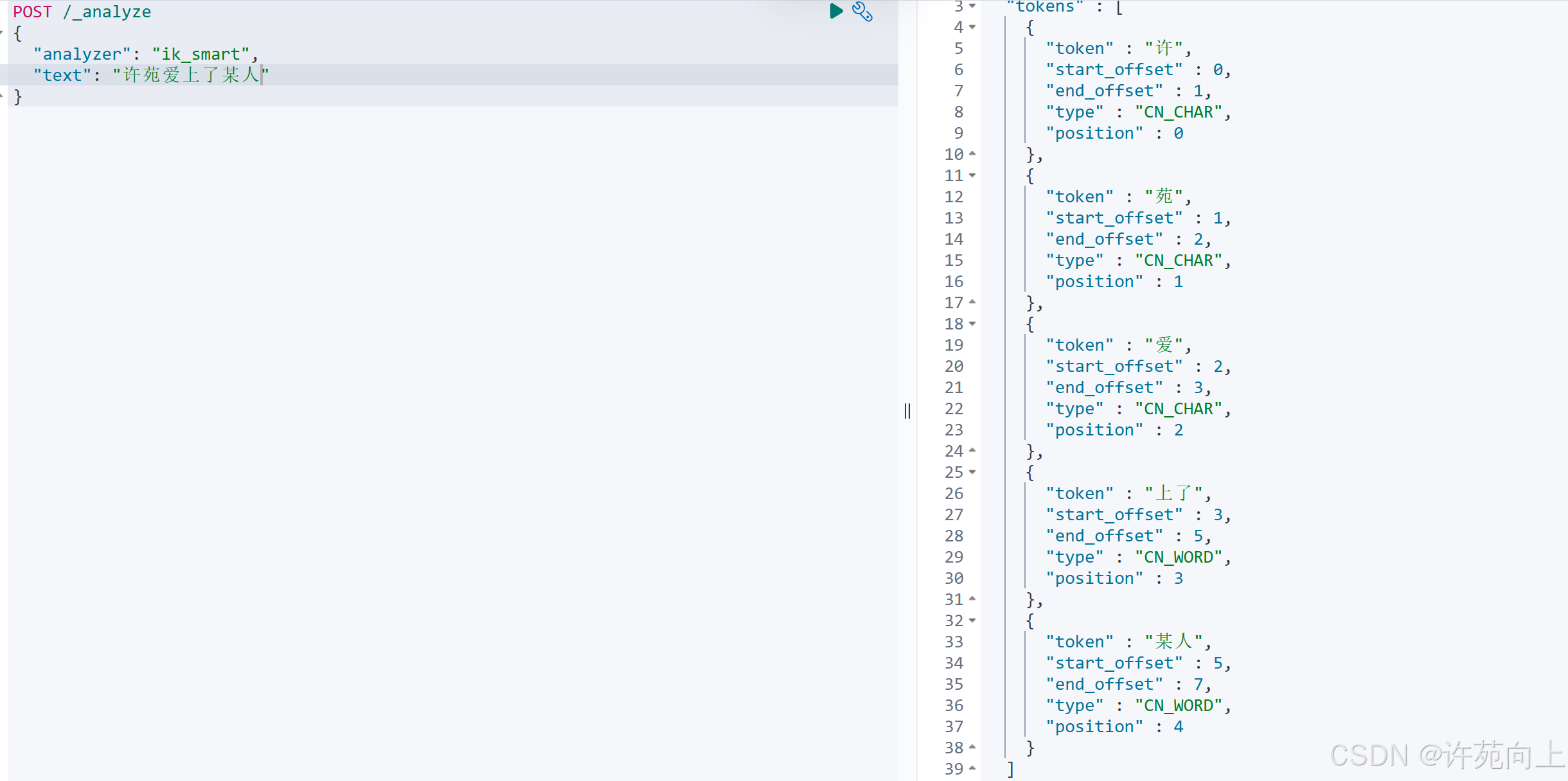Click "position" key on line 30
Image resolution: width=1568 pixels, height=781 pixels.
1095,578
